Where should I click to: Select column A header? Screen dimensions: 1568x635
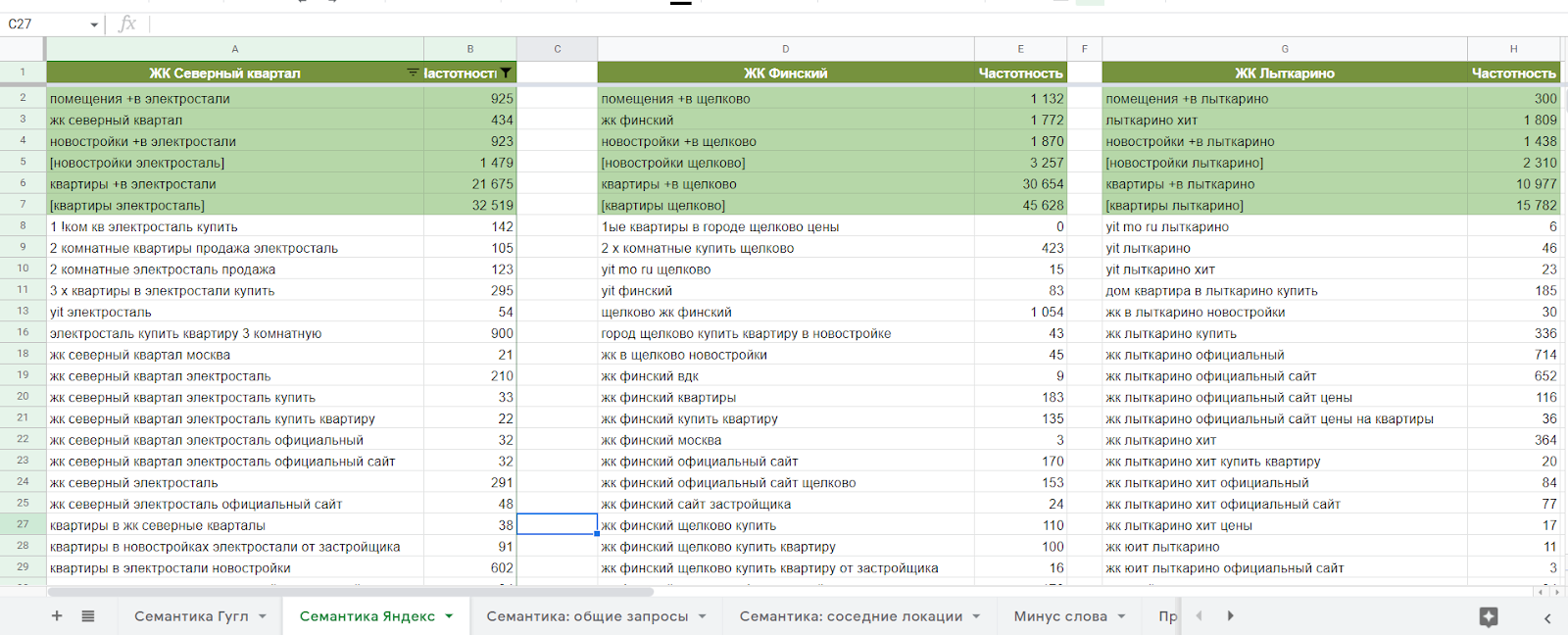pyautogui.click(x=235, y=49)
